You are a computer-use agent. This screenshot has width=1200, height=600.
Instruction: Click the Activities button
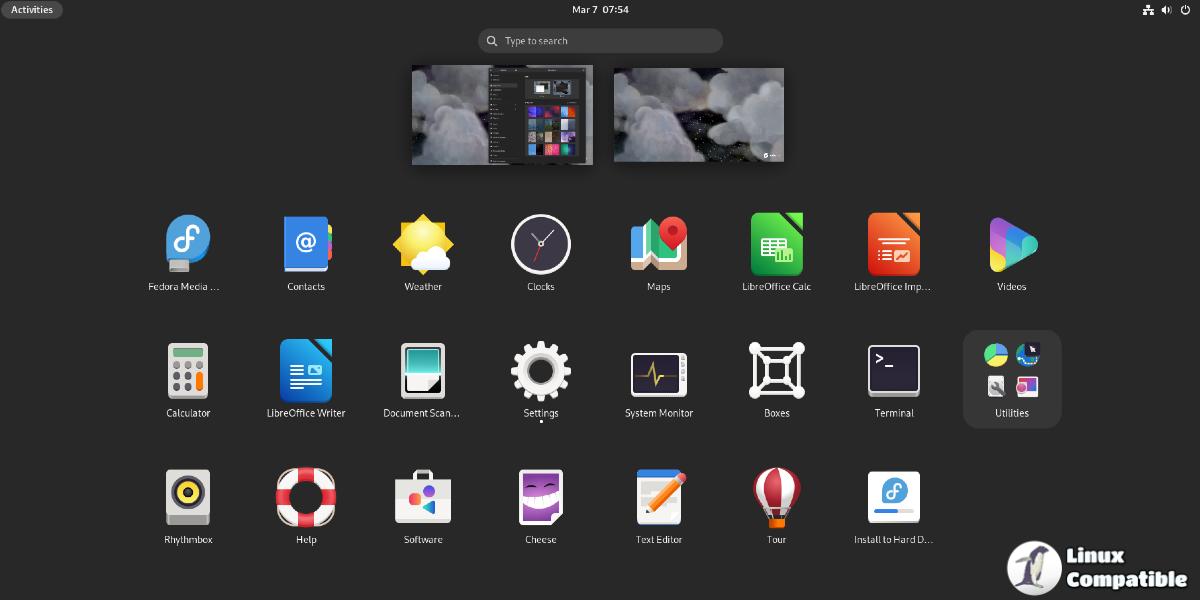coord(32,9)
